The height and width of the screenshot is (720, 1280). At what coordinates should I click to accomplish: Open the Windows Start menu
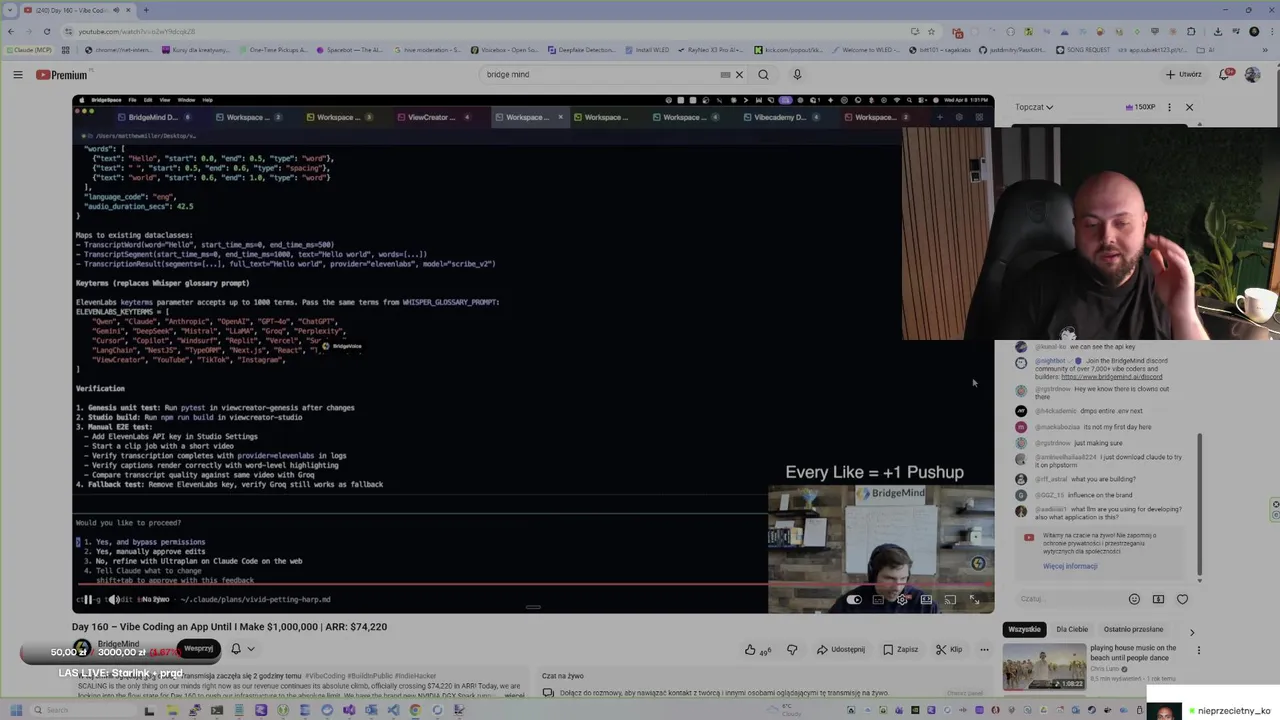coord(16,711)
